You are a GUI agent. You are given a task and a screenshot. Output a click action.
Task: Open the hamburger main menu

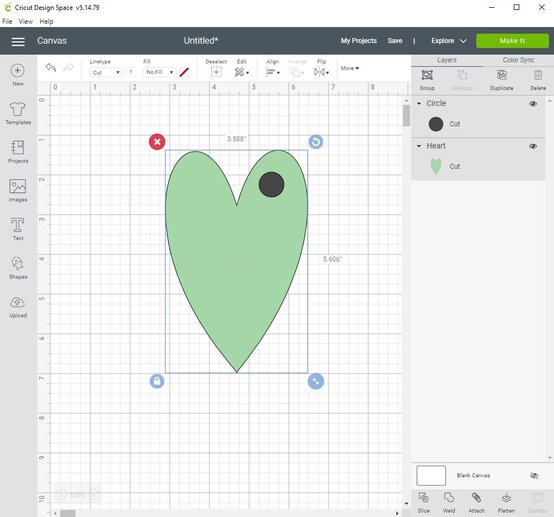18,41
